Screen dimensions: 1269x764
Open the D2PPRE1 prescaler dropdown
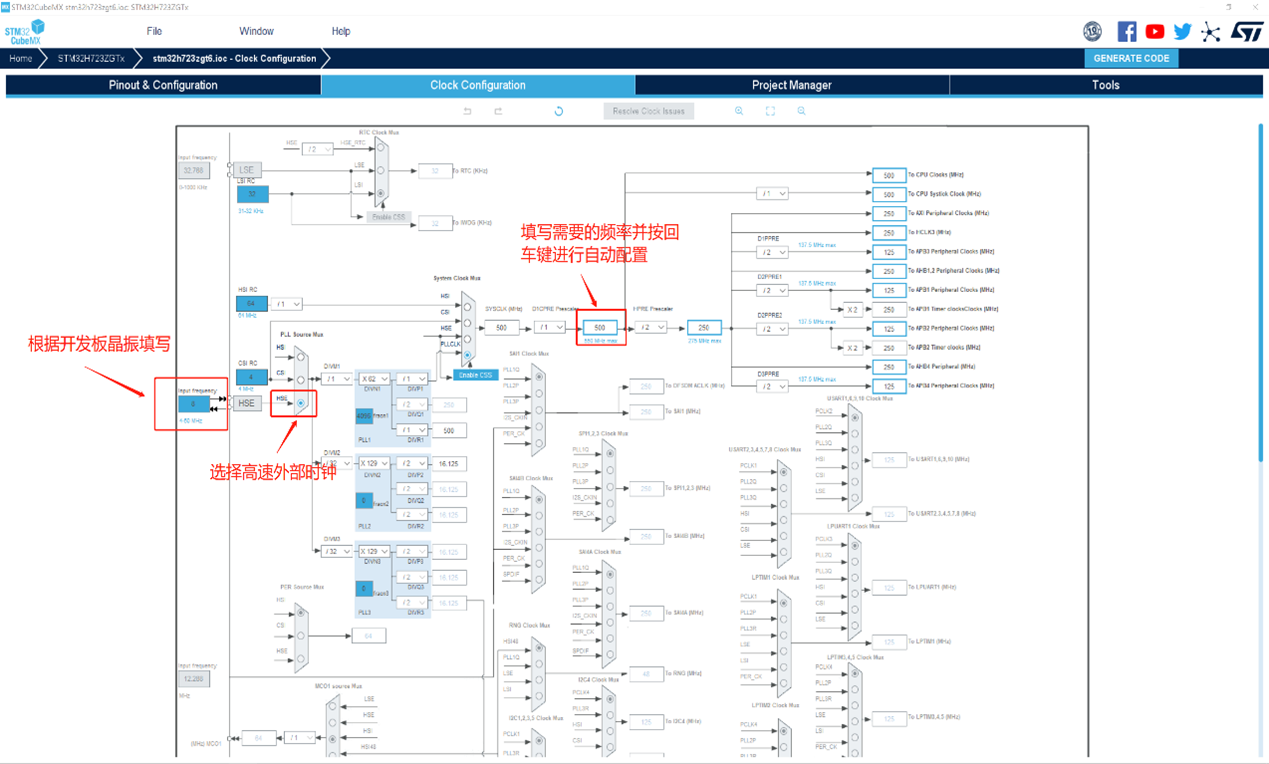pos(772,290)
